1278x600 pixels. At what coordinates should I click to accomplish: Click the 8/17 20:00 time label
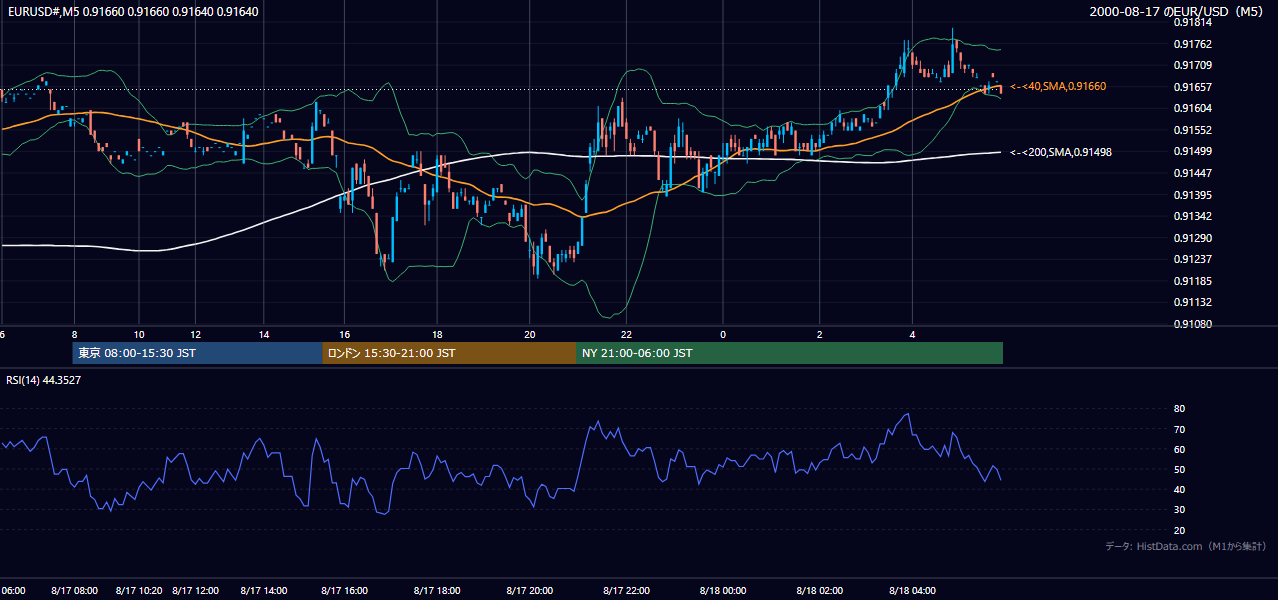pyautogui.click(x=530, y=591)
